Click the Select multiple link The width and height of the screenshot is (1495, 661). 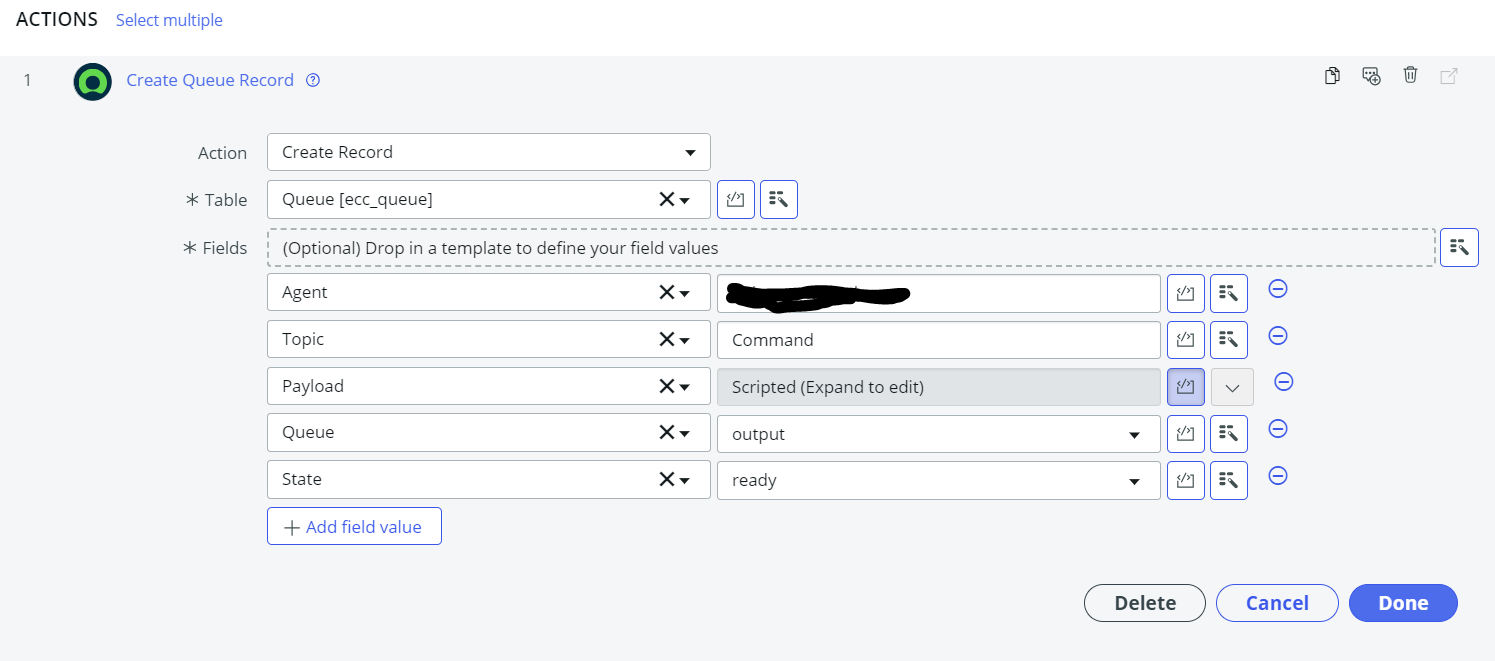click(x=169, y=20)
